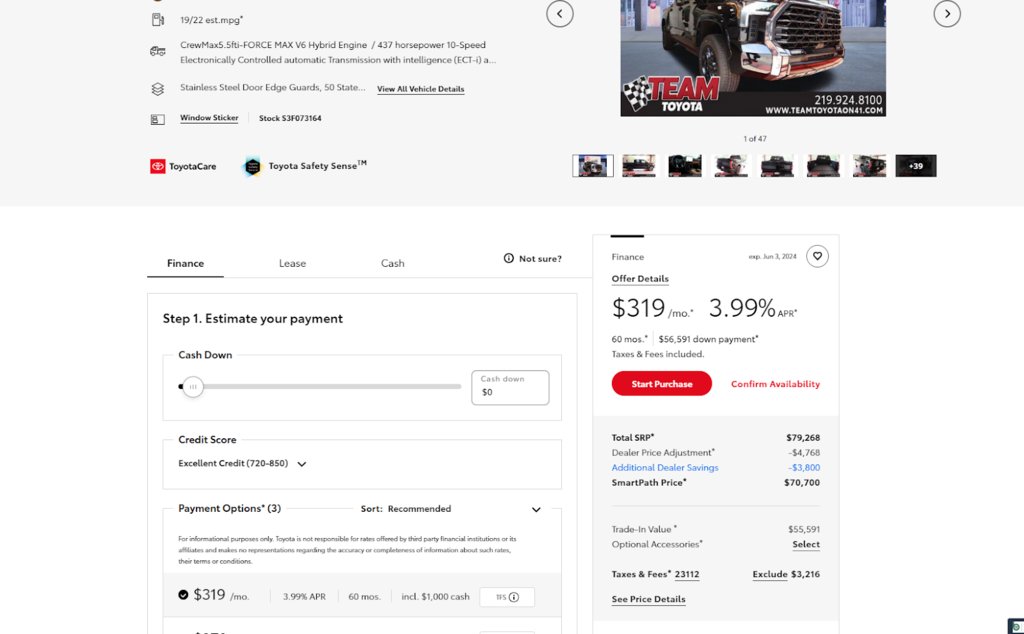
Task: Click the 19/22 est.mpg text
Action: [x=212, y=20]
